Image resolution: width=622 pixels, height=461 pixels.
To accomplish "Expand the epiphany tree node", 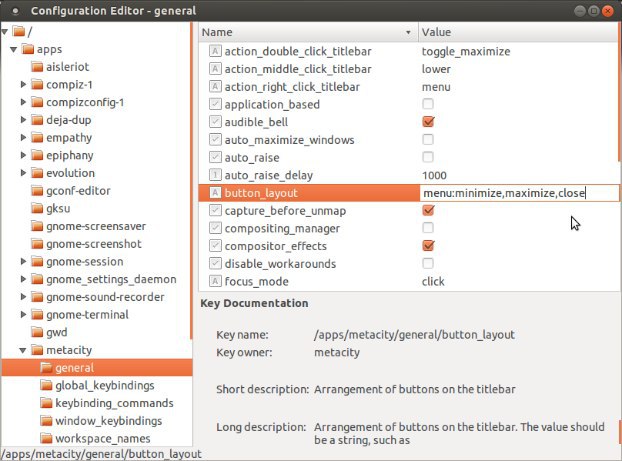I will pos(23,155).
